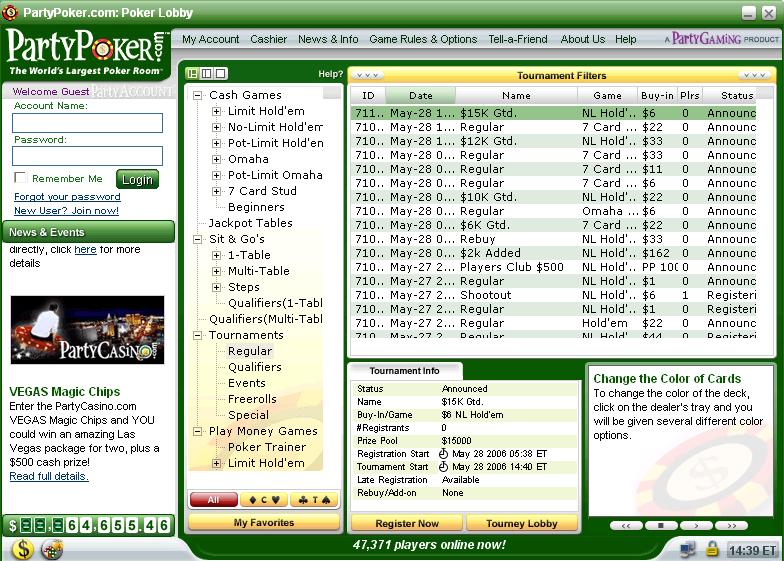Select the $2k Added tournament row
Screen dimensions: 784x561
[x=554, y=253]
